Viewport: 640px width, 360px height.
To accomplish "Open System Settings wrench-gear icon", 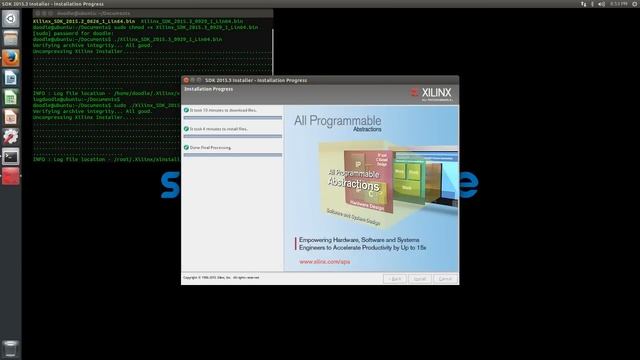I will 11,137.
